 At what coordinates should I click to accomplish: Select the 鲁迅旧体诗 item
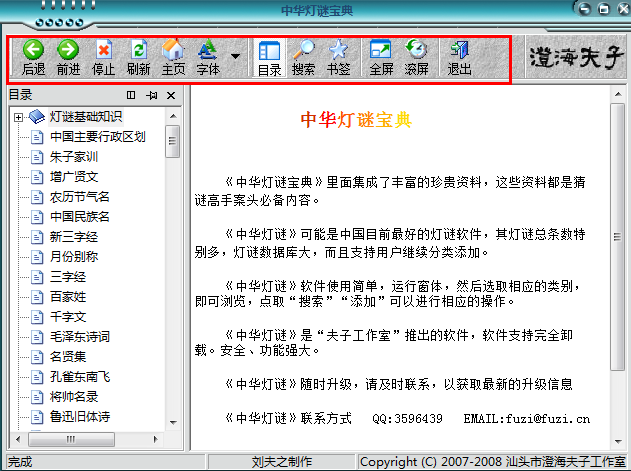[80, 417]
